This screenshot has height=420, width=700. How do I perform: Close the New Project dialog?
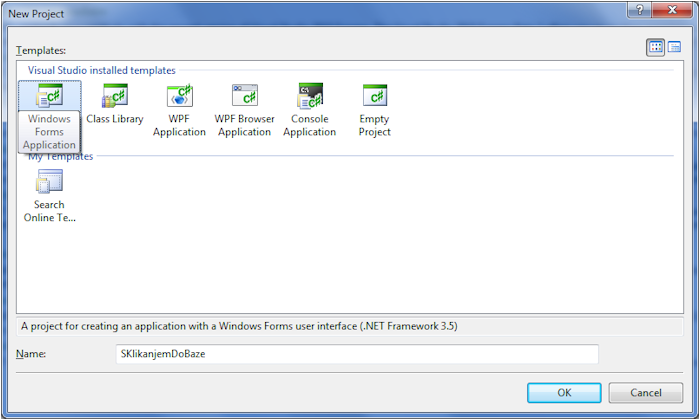pos(672,9)
